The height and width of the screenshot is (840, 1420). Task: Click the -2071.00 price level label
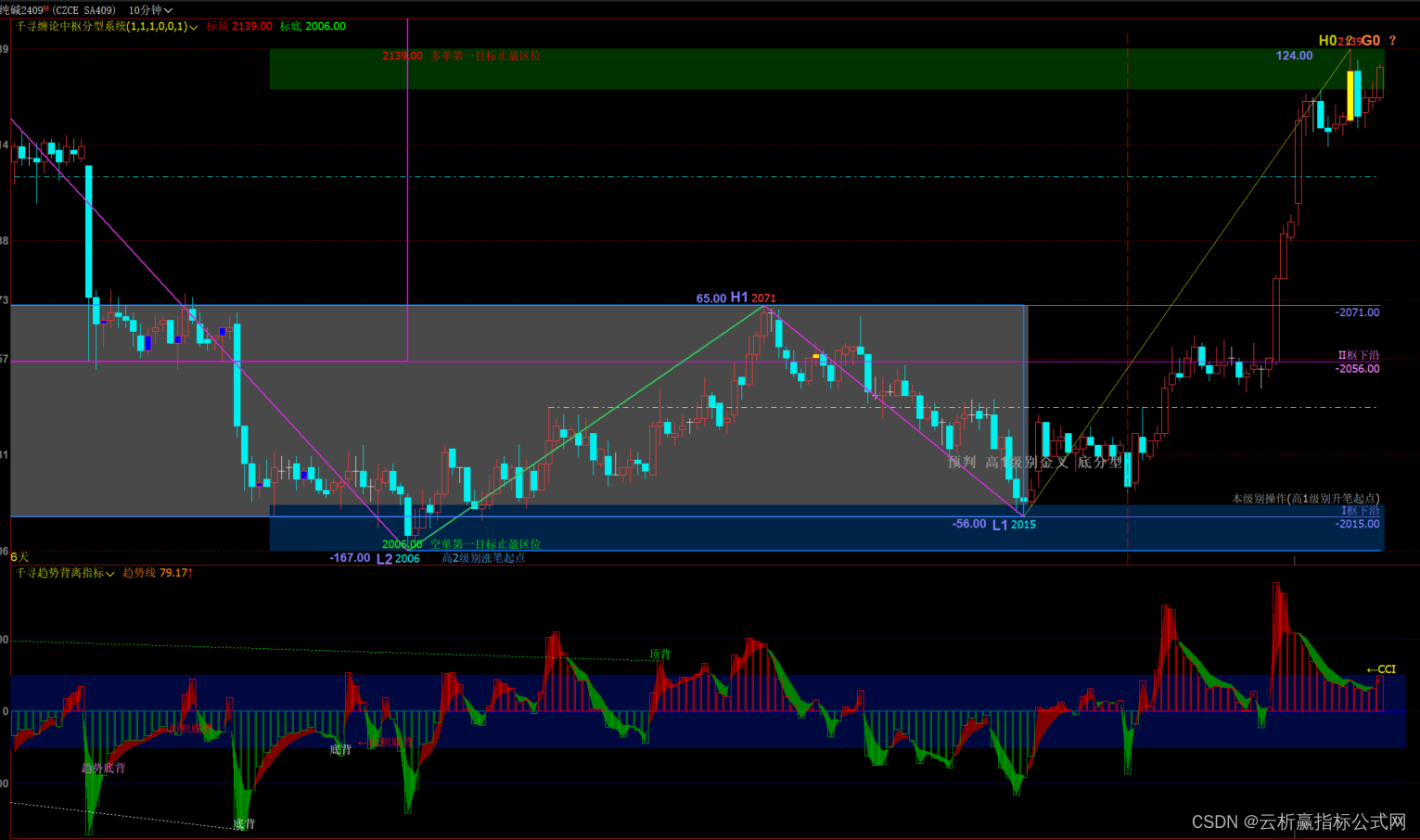(x=1357, y=312)
